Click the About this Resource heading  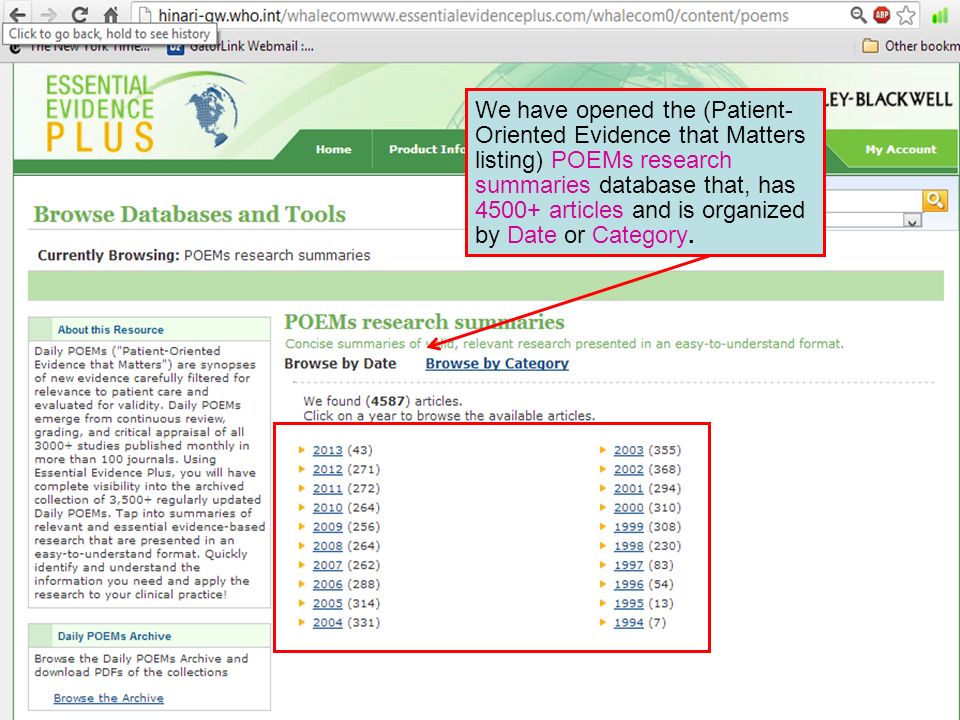(x=111, y=329)
